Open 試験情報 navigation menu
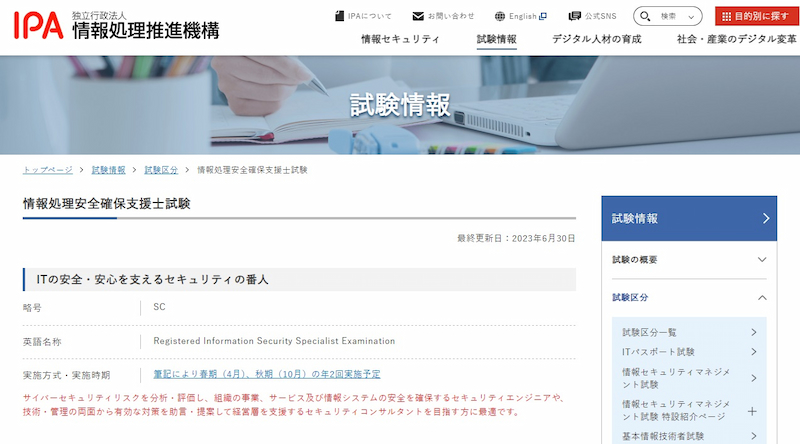The image size is (800, 444). click(x=496, y=39)
